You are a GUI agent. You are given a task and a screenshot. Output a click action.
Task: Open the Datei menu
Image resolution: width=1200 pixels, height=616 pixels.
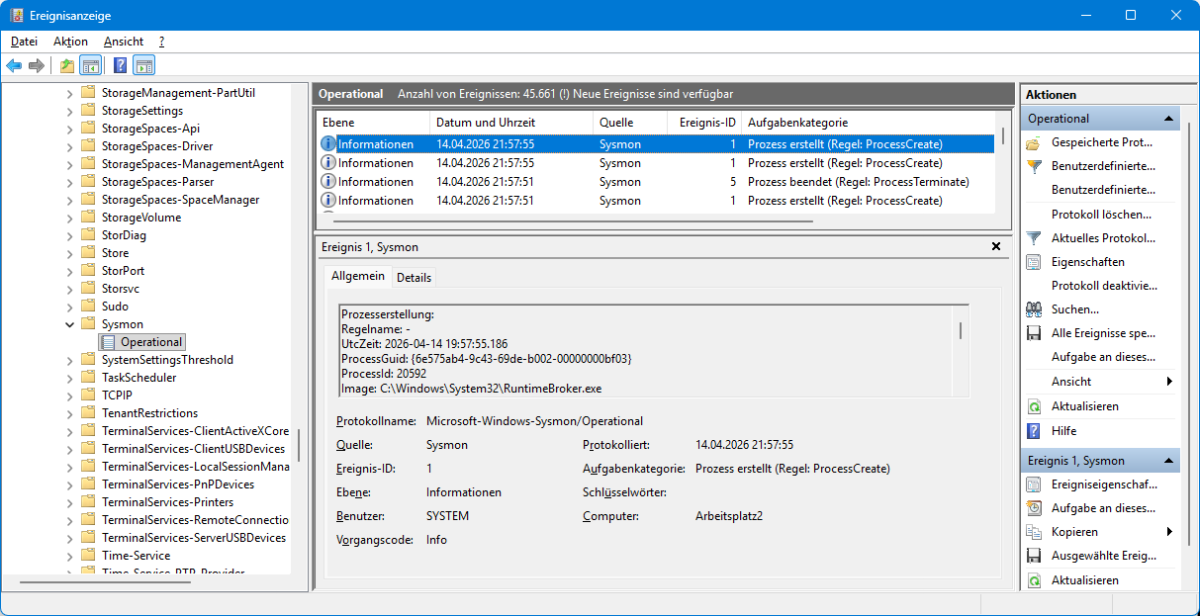24,41
